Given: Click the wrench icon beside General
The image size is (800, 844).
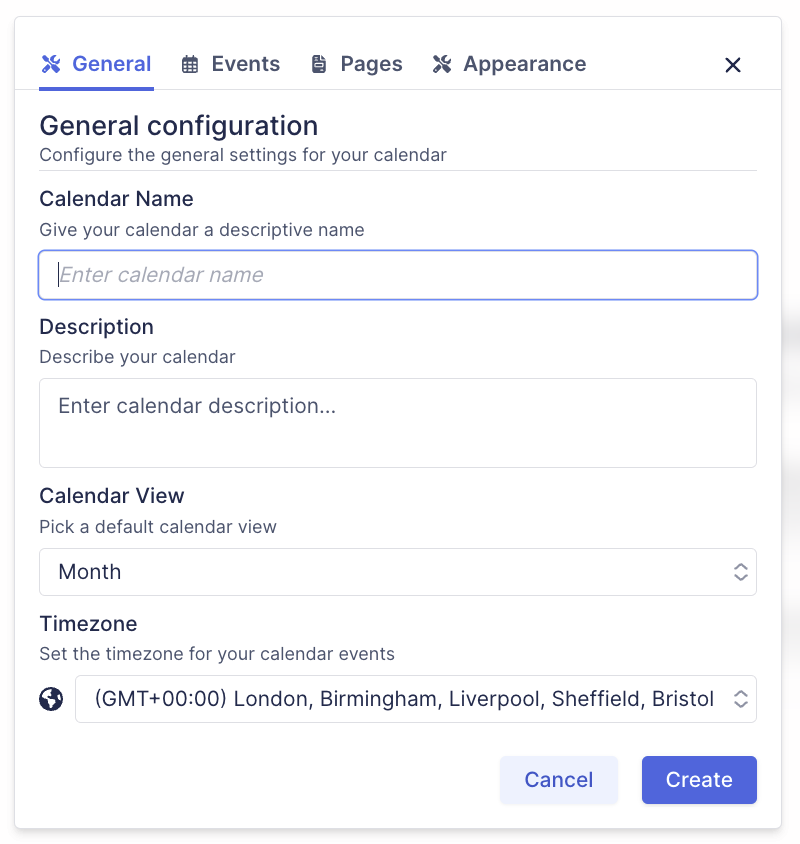Looking at the screenshot, I should click(x=51, y=65).
